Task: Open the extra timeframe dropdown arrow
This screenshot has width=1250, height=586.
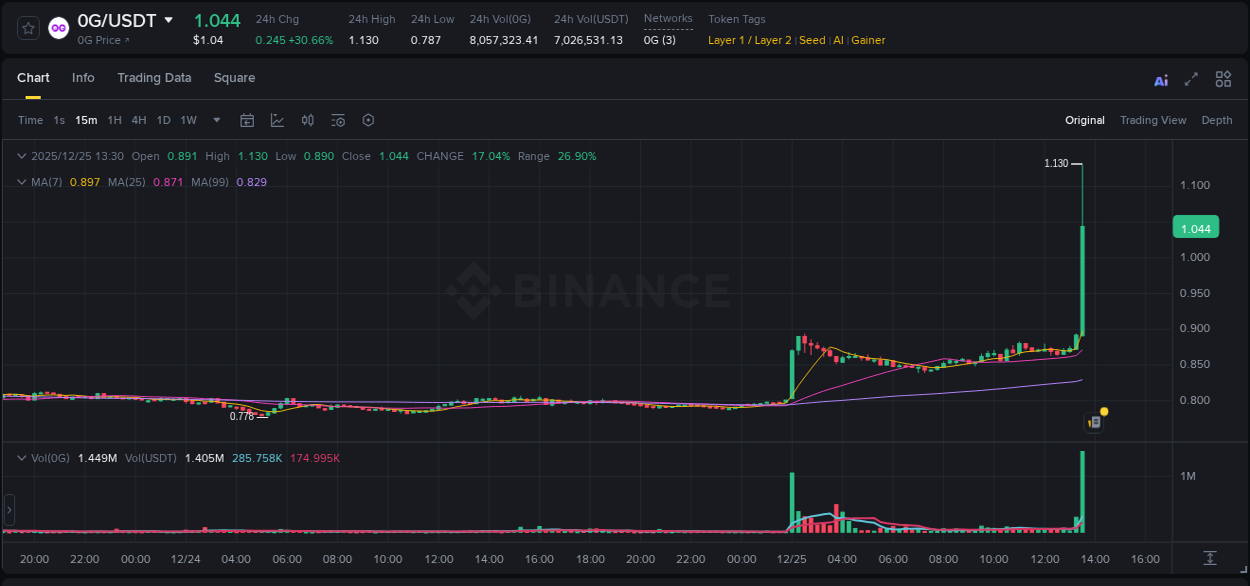Action: (x=215, y=120)
